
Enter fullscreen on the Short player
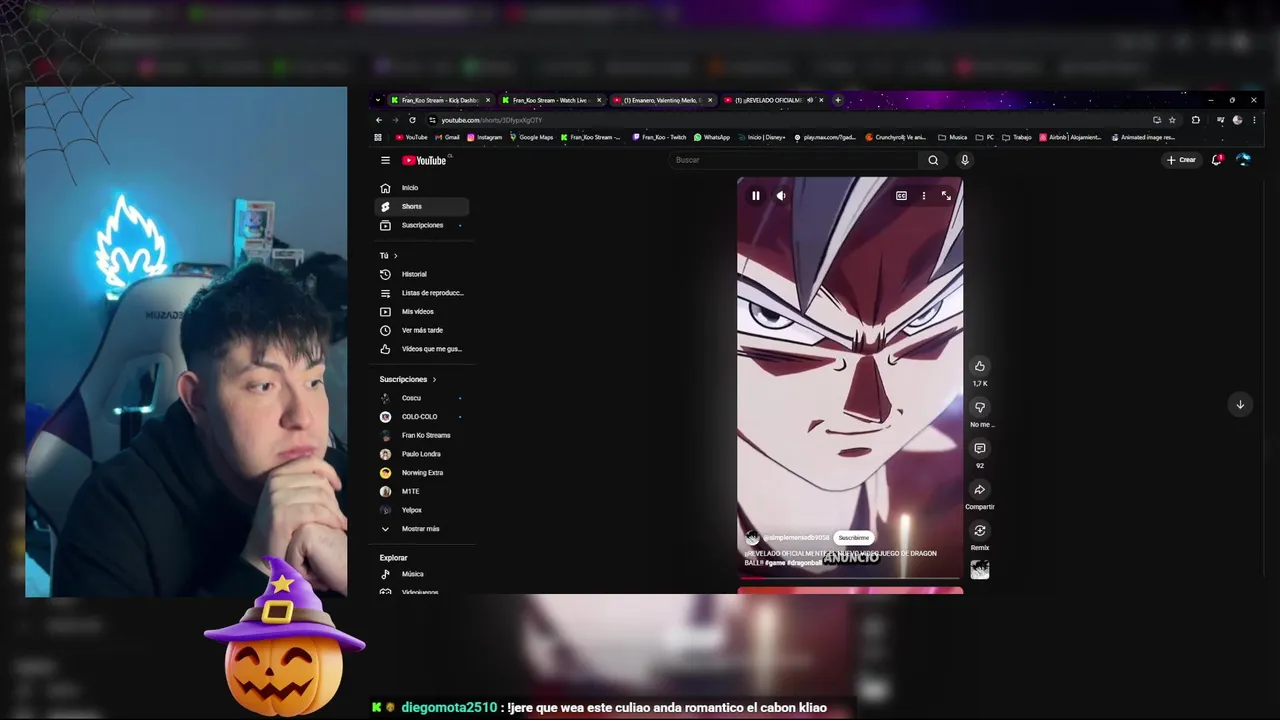946,196
